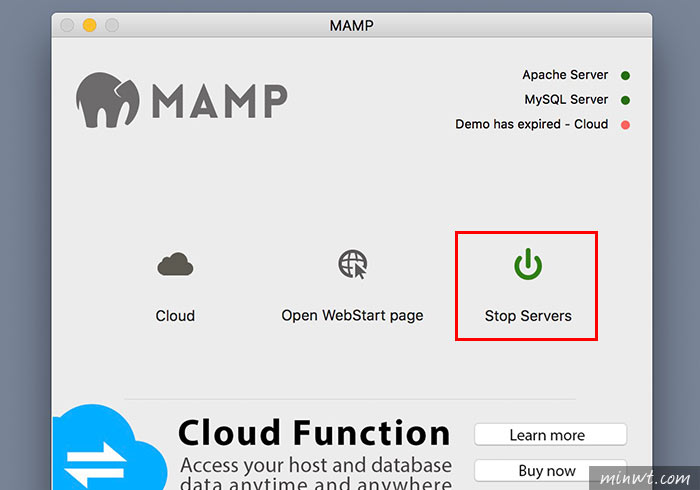Image resolution: width=700 pixels, height=490 pixels.
Task: Click the MAMP logo wordmark text
Action: click(x=220, y=101)
